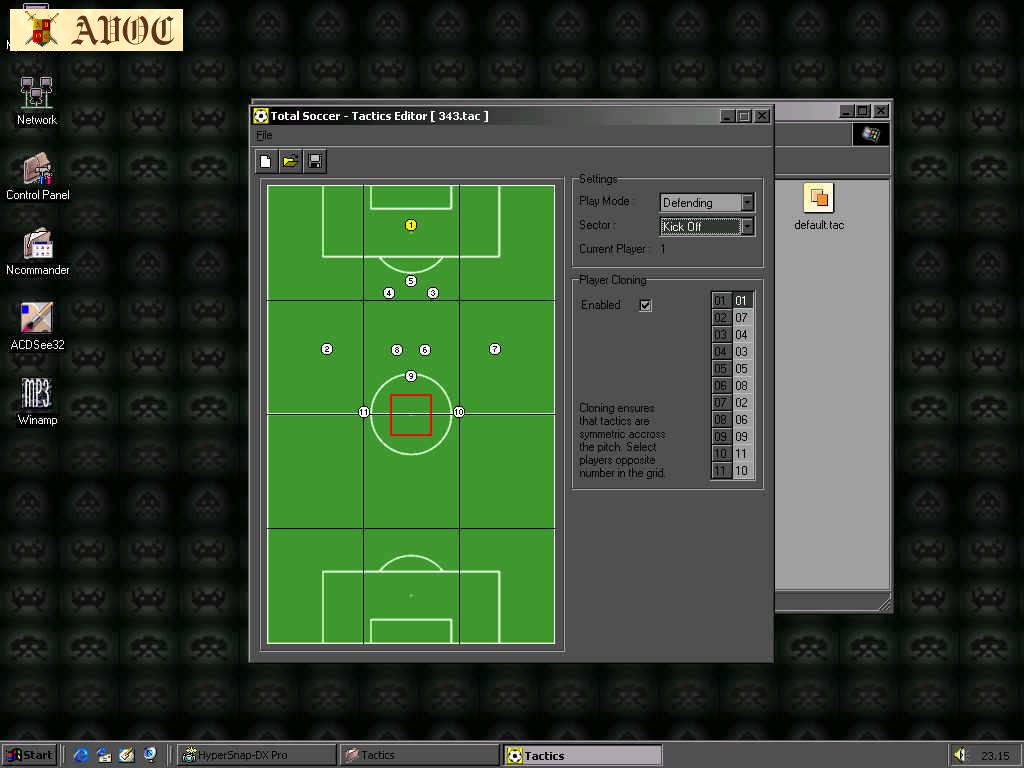1024x768 pixels.
Task: Close the Total Soccer Tactics Editor window
Action: tap(762, 116)
